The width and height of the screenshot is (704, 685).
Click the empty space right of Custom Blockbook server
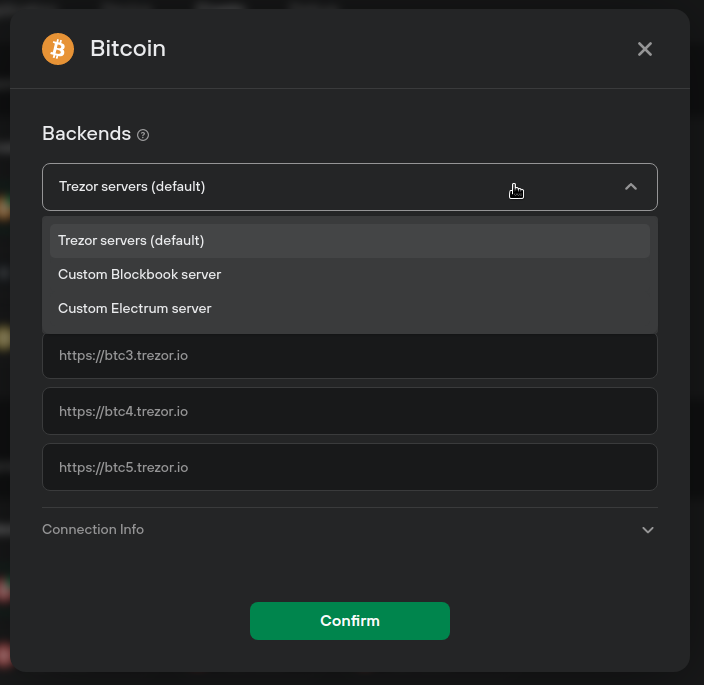tap(436, 275)
